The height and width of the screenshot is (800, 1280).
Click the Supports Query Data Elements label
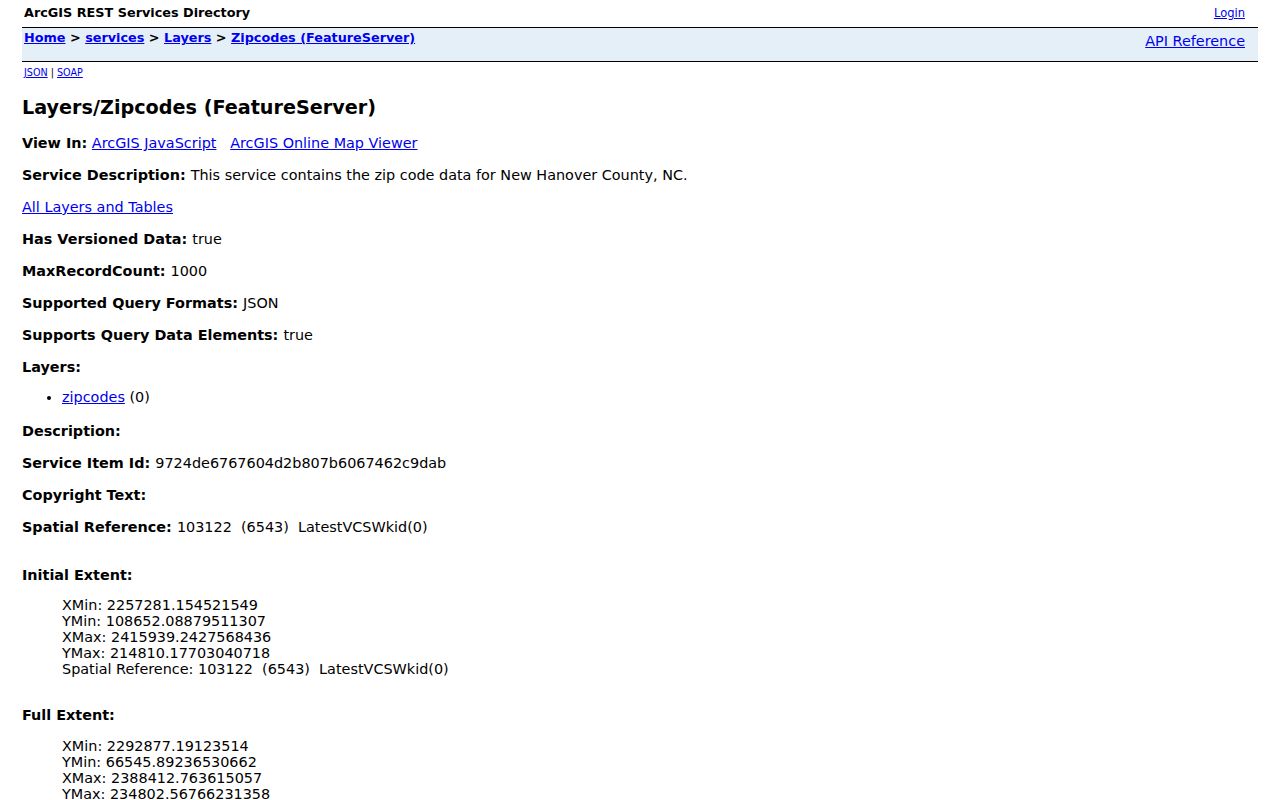150,335
